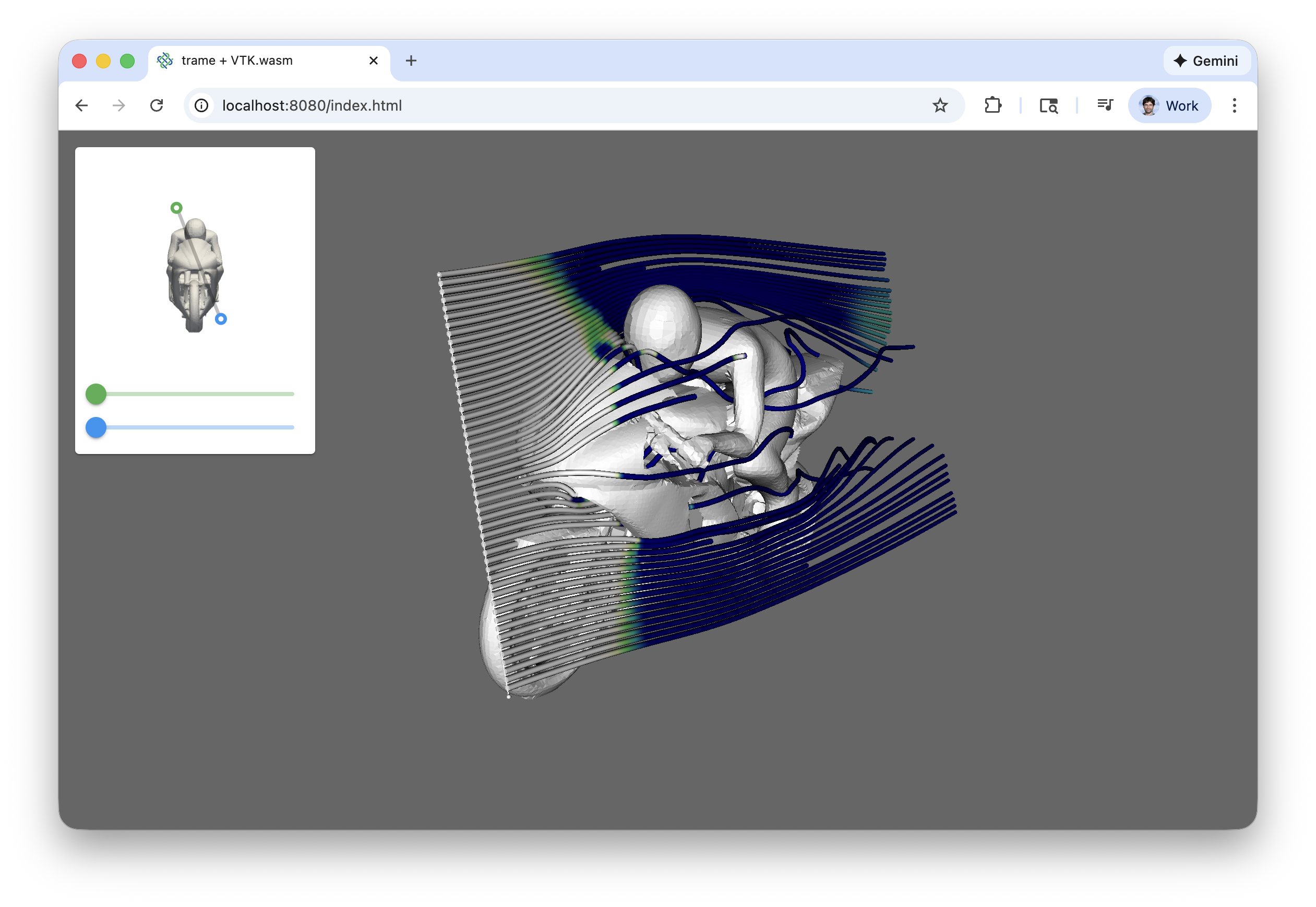
Task: Close the trame + VTK.wasm tab
Action: pos(373,61)
